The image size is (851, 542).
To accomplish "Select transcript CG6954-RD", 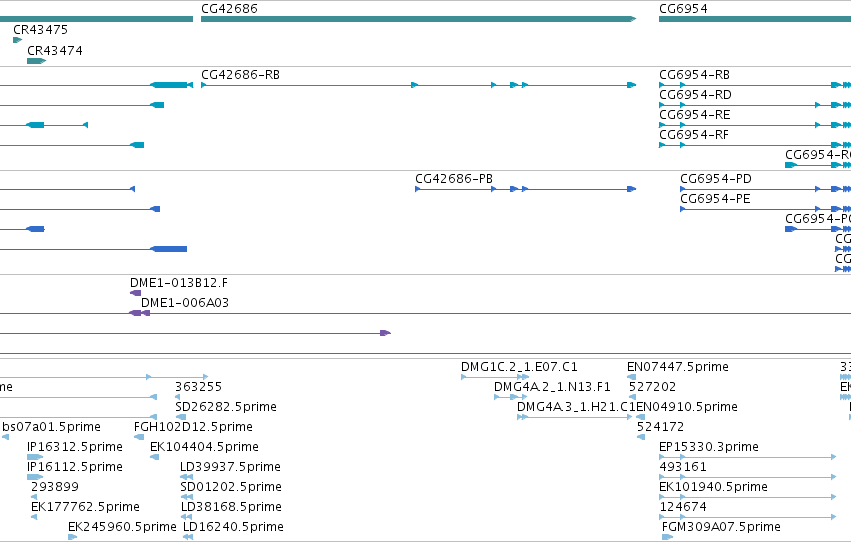I will click(x=695, y=95).
